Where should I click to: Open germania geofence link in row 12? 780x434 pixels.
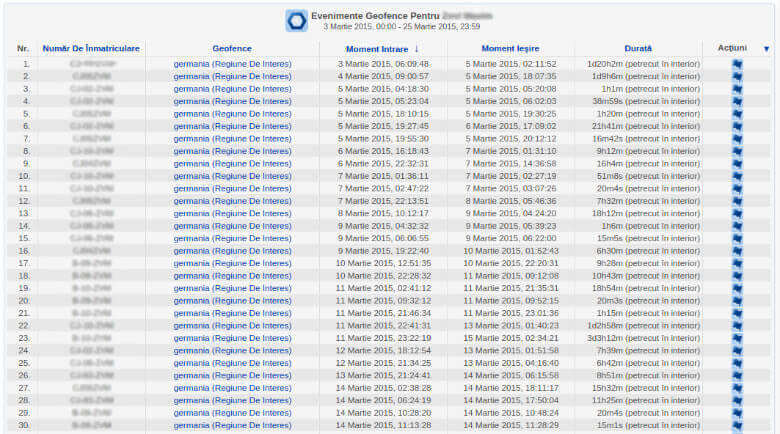pyautogui.click(x=232, y=201)
